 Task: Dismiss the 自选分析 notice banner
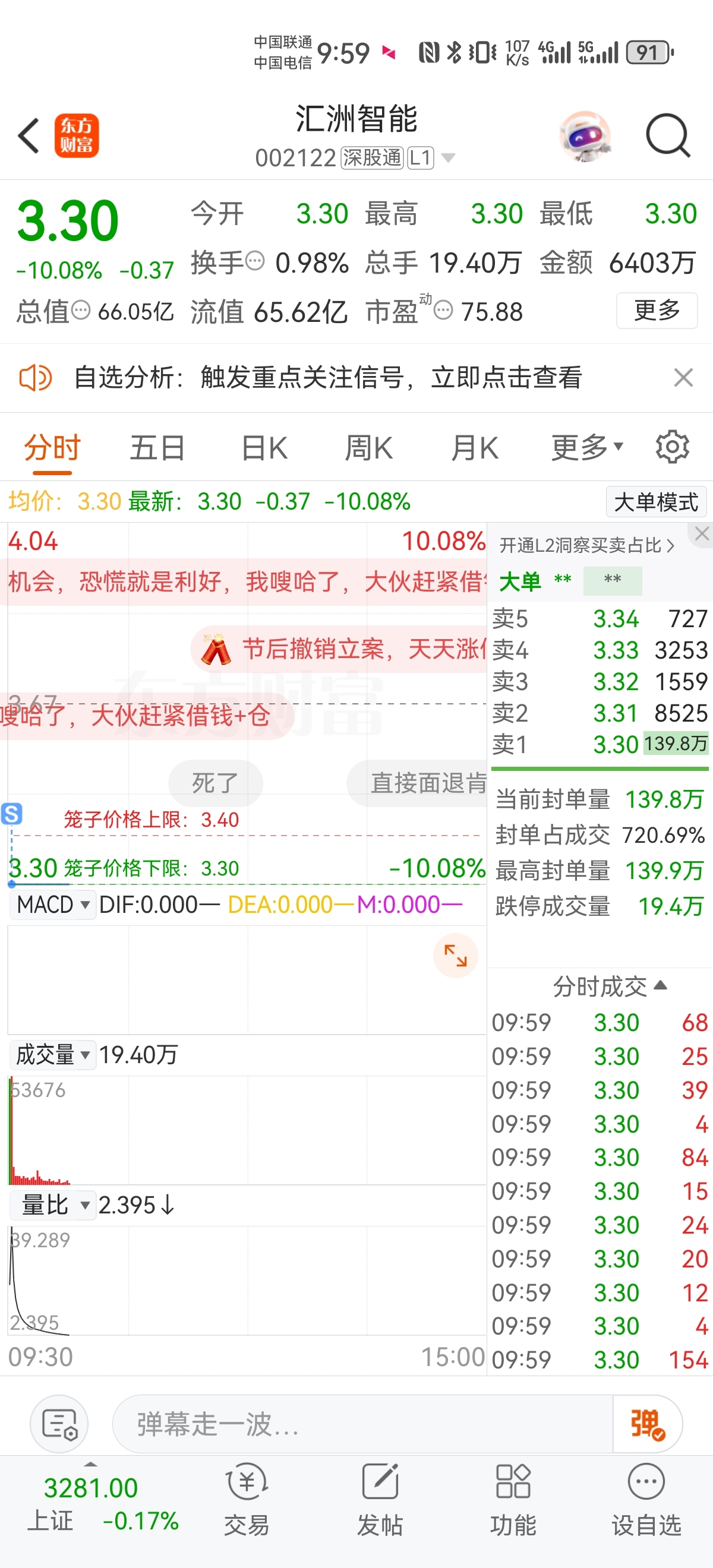pos(683,377)
